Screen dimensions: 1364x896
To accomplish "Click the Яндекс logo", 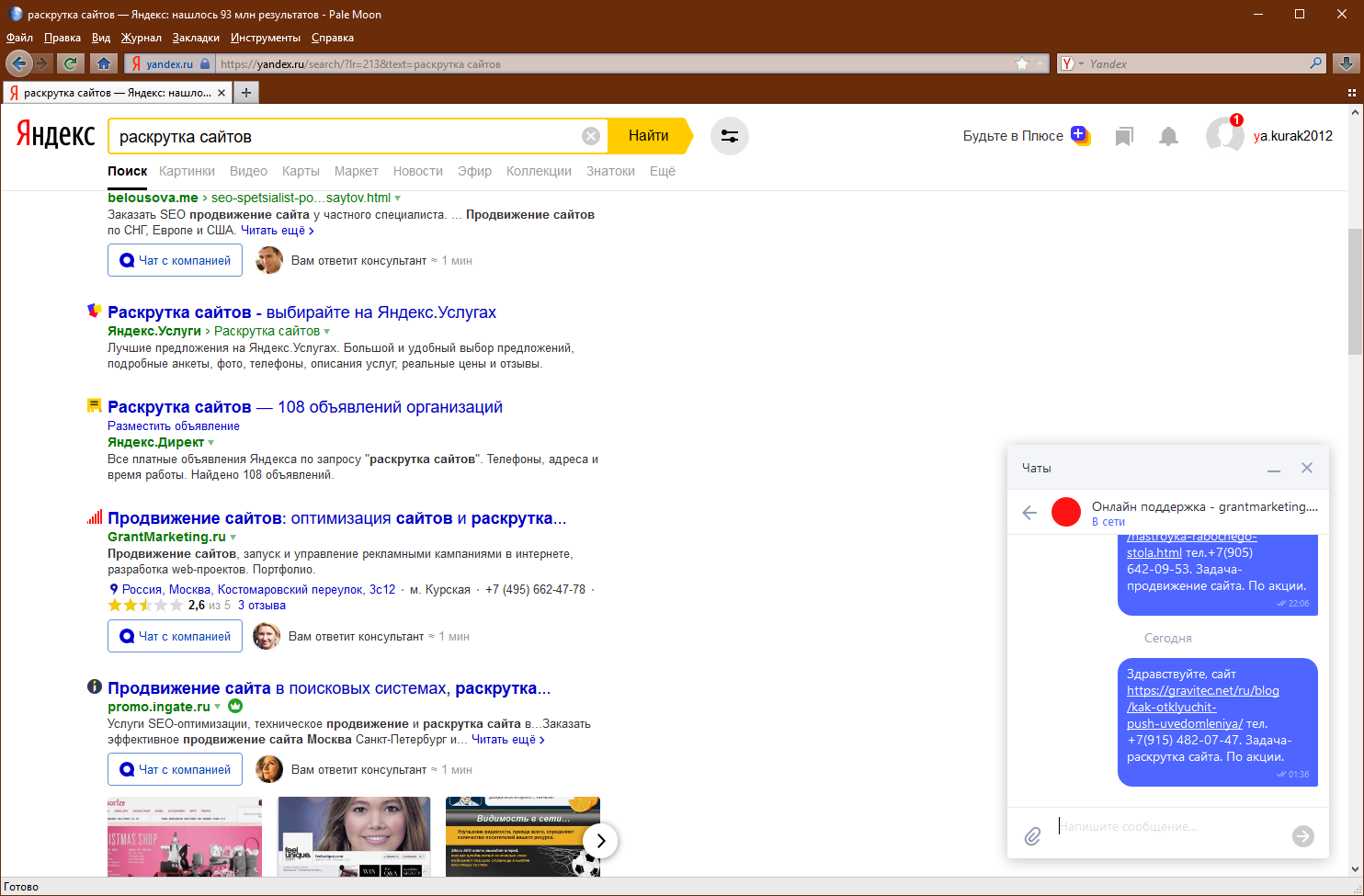I will pyautogui.click(x=56, y=135).
